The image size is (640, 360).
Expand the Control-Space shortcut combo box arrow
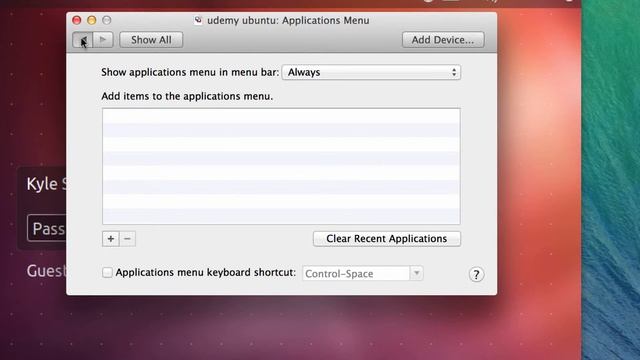coord(416,273)
